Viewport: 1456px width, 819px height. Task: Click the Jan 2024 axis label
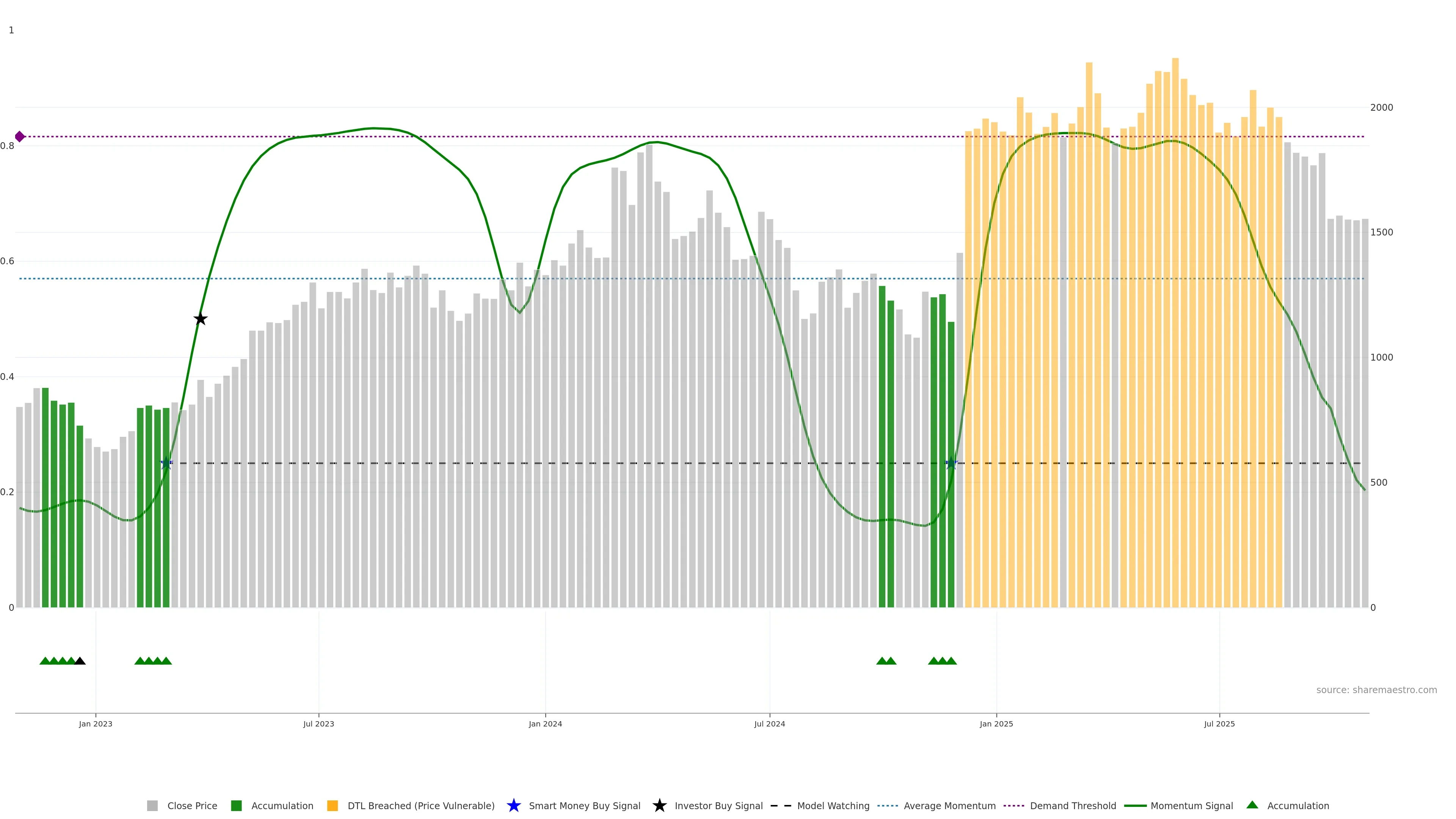pos(545,723)
